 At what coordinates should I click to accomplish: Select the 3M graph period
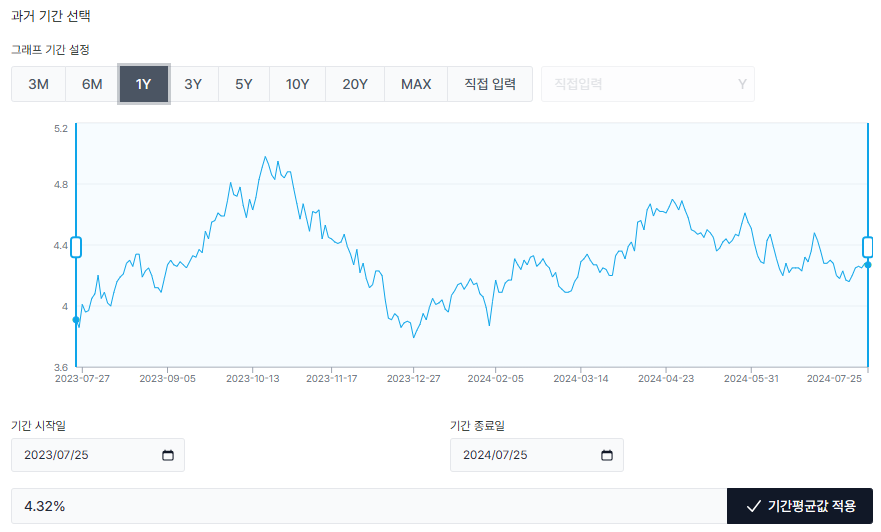point(38,84)
